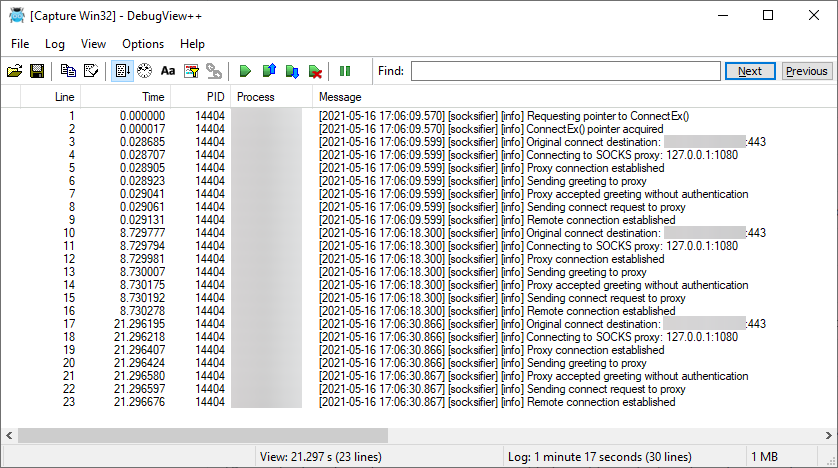Open the File menu
Image resolution: width=838 pixels, height=468 pixels.
20,44
